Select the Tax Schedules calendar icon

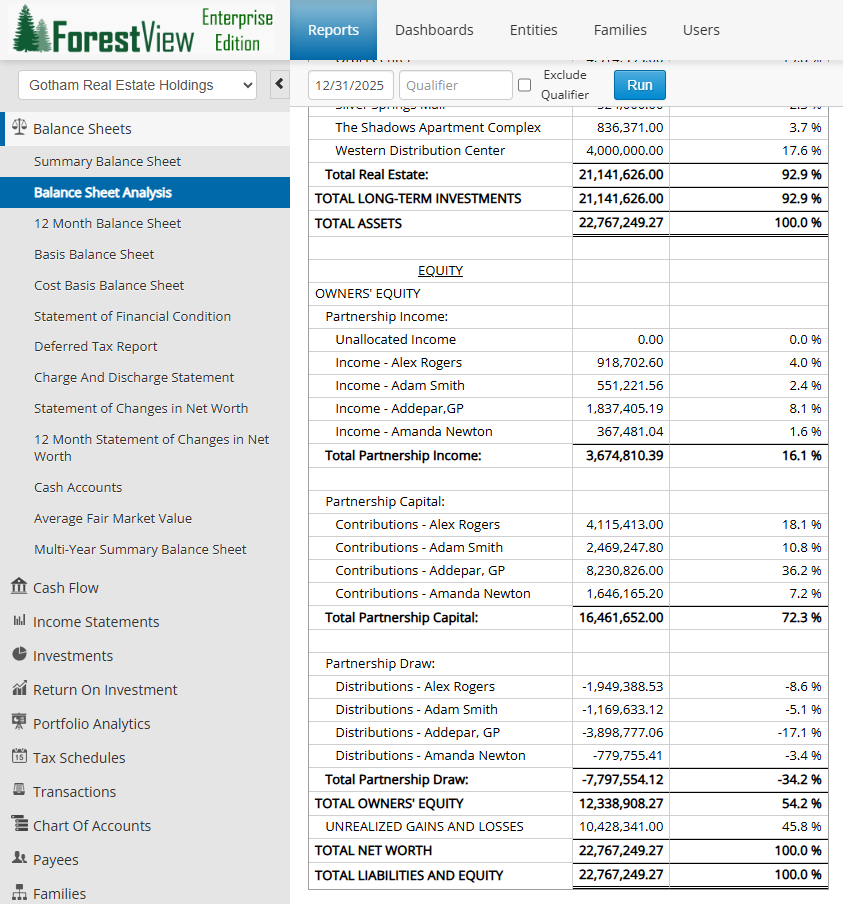pyautogui.click(x=19, y=757)
